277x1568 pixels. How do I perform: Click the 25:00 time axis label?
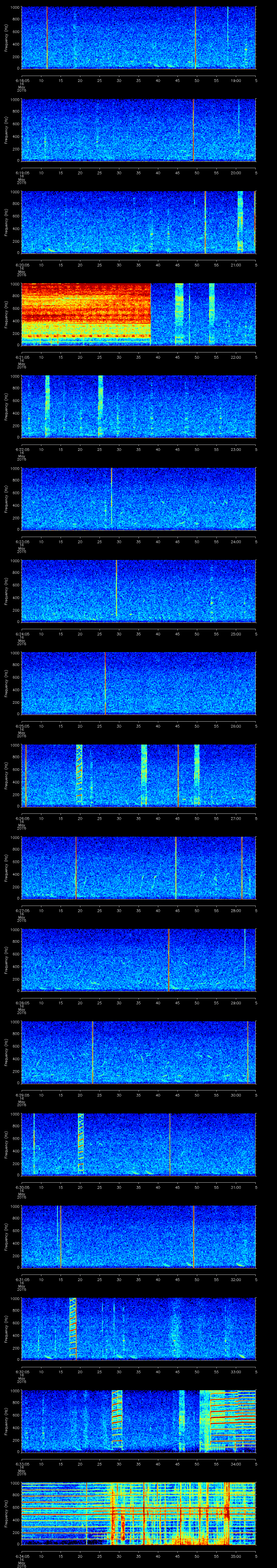pyautogui.click(x=236, y=634)
